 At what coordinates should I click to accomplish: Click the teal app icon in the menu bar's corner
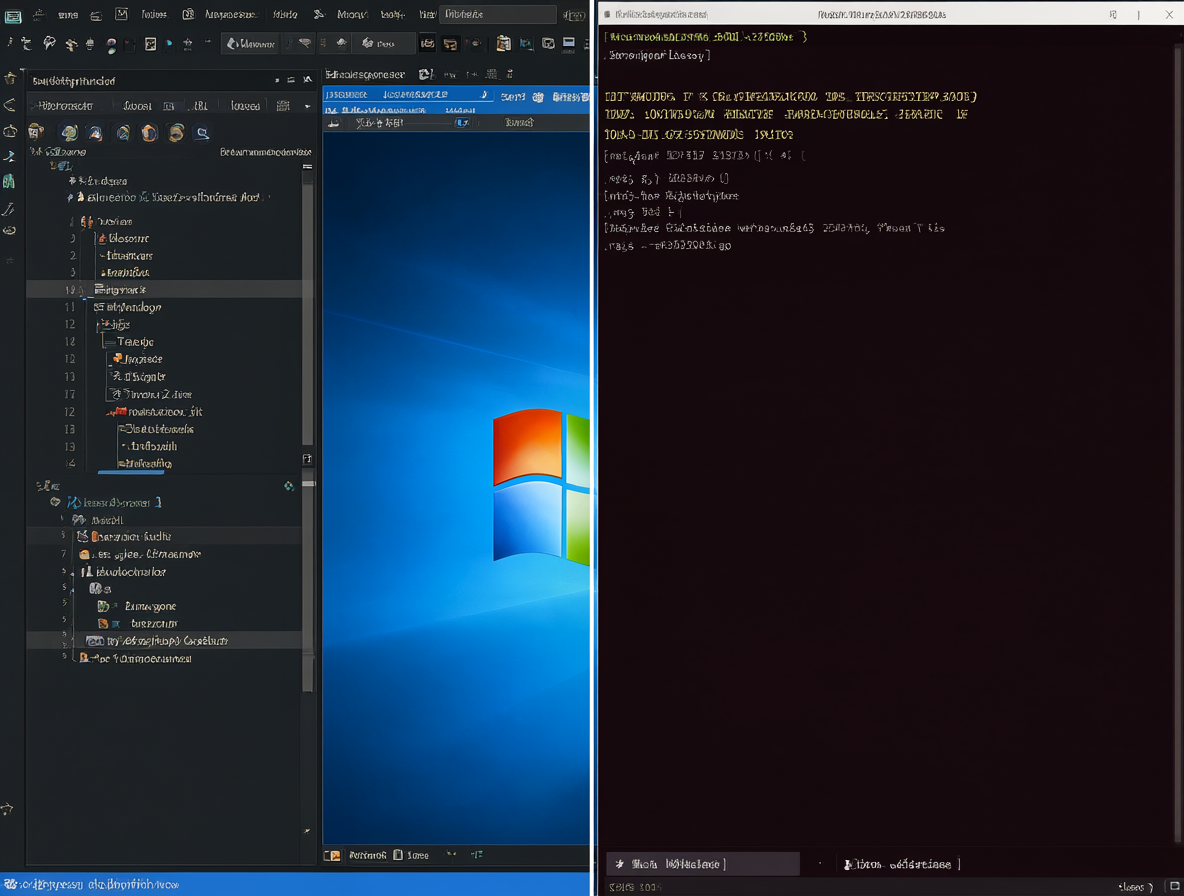(x=13, y=16)
